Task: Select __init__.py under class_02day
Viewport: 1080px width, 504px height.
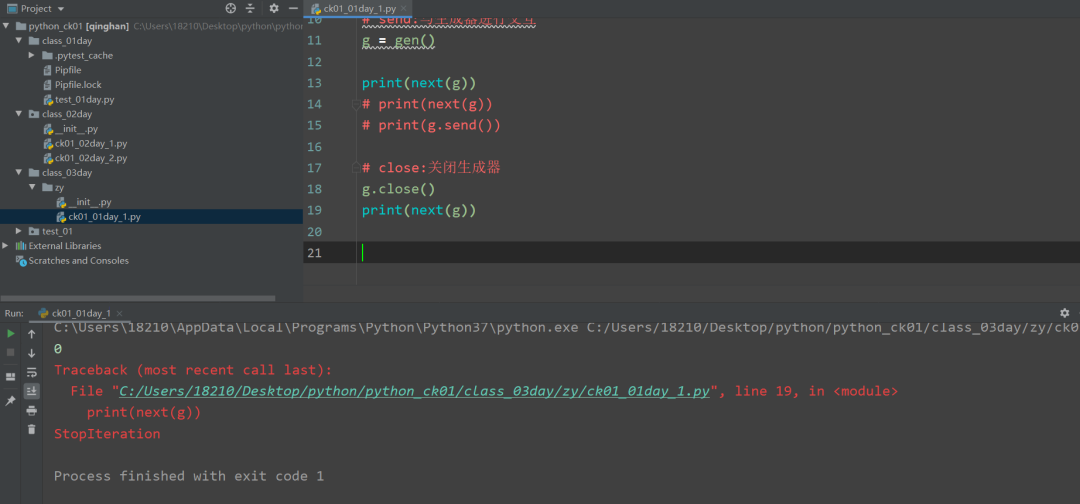Action: pos(76,129)
